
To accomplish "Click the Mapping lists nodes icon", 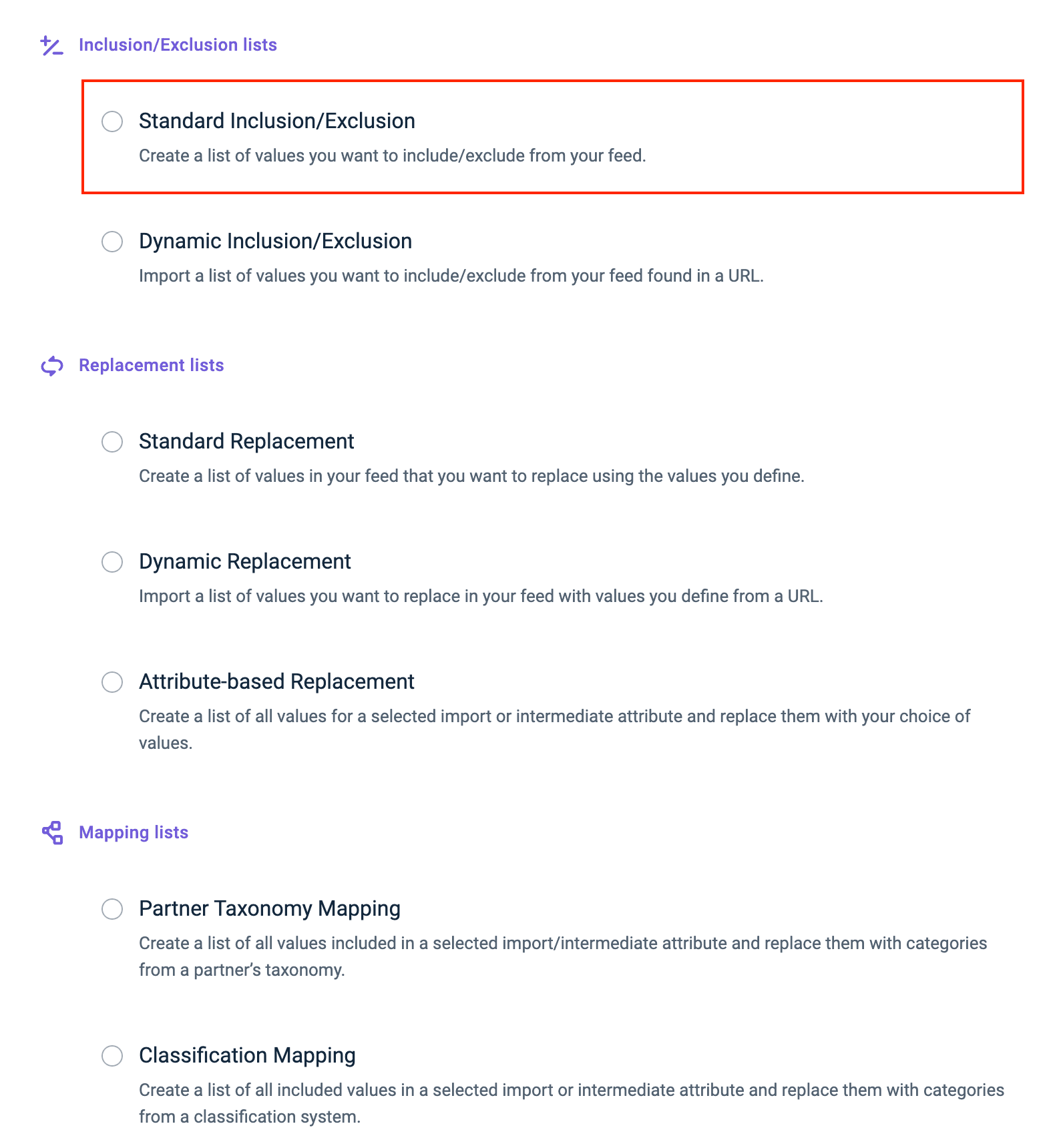I will (x=52, y=833).
